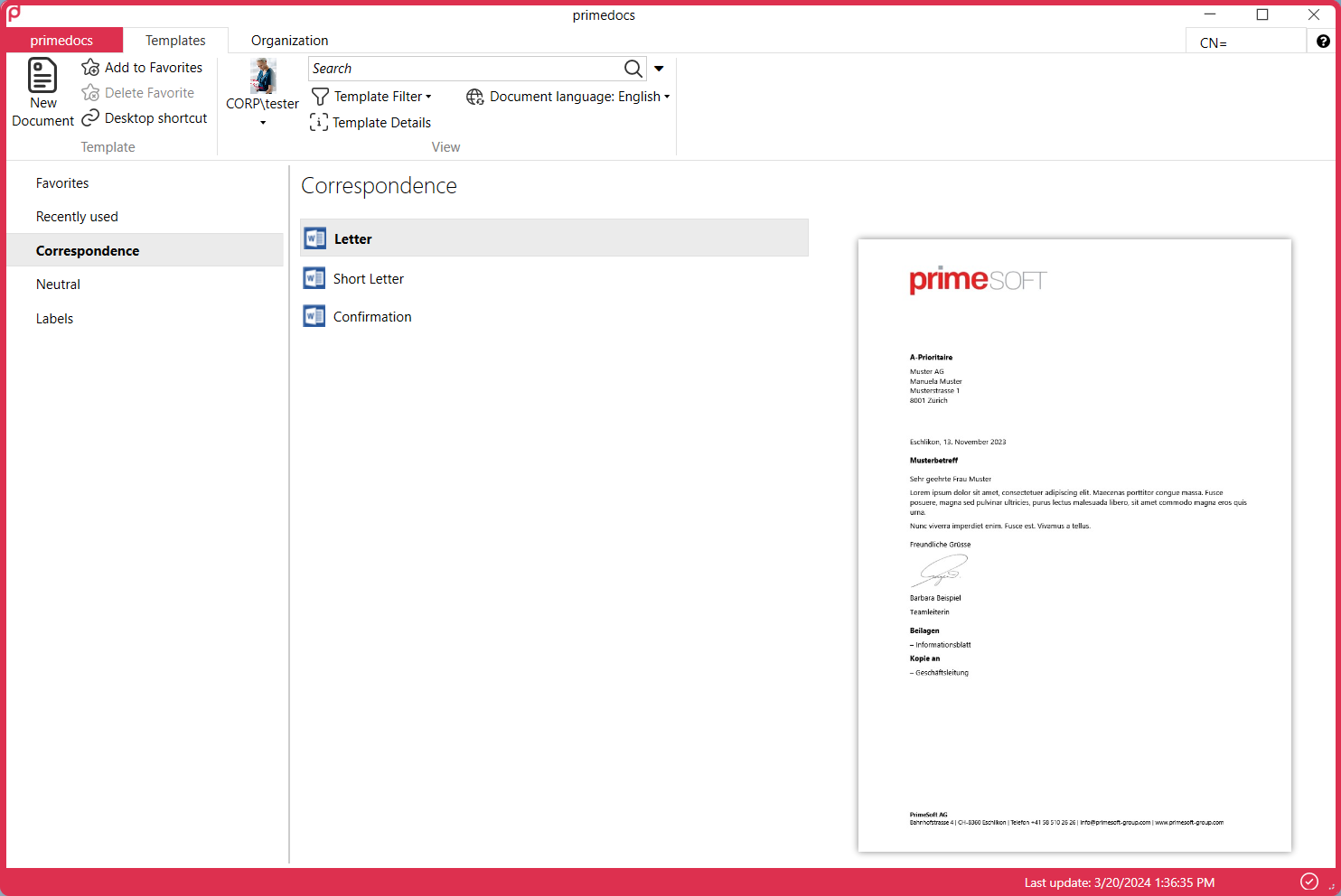Select the Labels category
Screen dimensions: 1341x896
coord(145,319)
